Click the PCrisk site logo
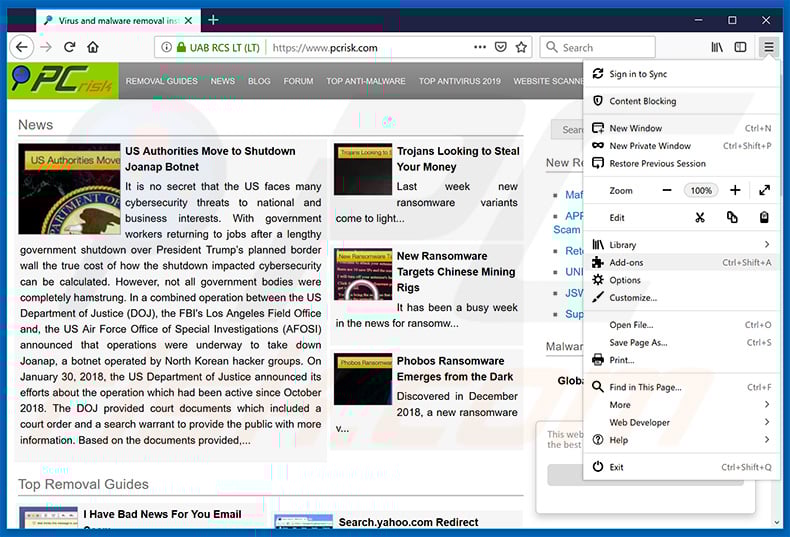The height and width of the screenshot is (537, 790). [x=63, y=81]
